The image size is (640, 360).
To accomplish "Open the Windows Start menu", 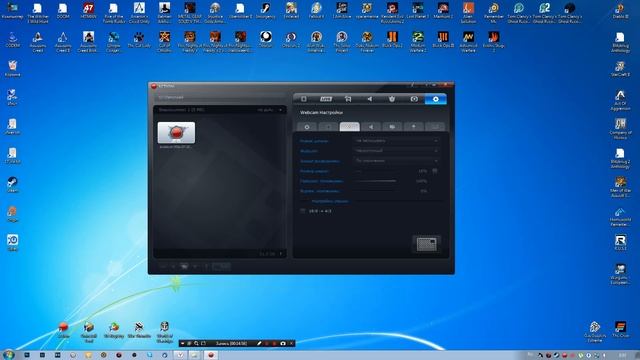I will click(8, 355).
